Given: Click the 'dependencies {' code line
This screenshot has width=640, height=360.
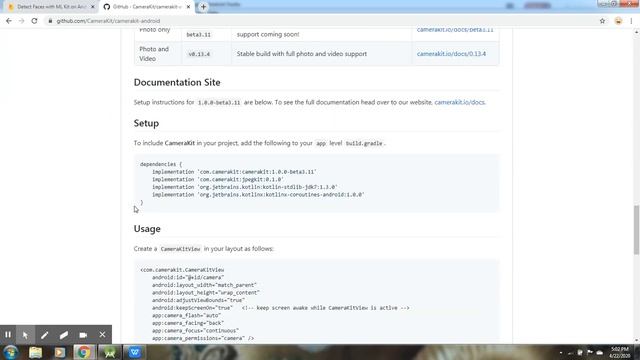Looking at the screenshot, I should point(161,164).
